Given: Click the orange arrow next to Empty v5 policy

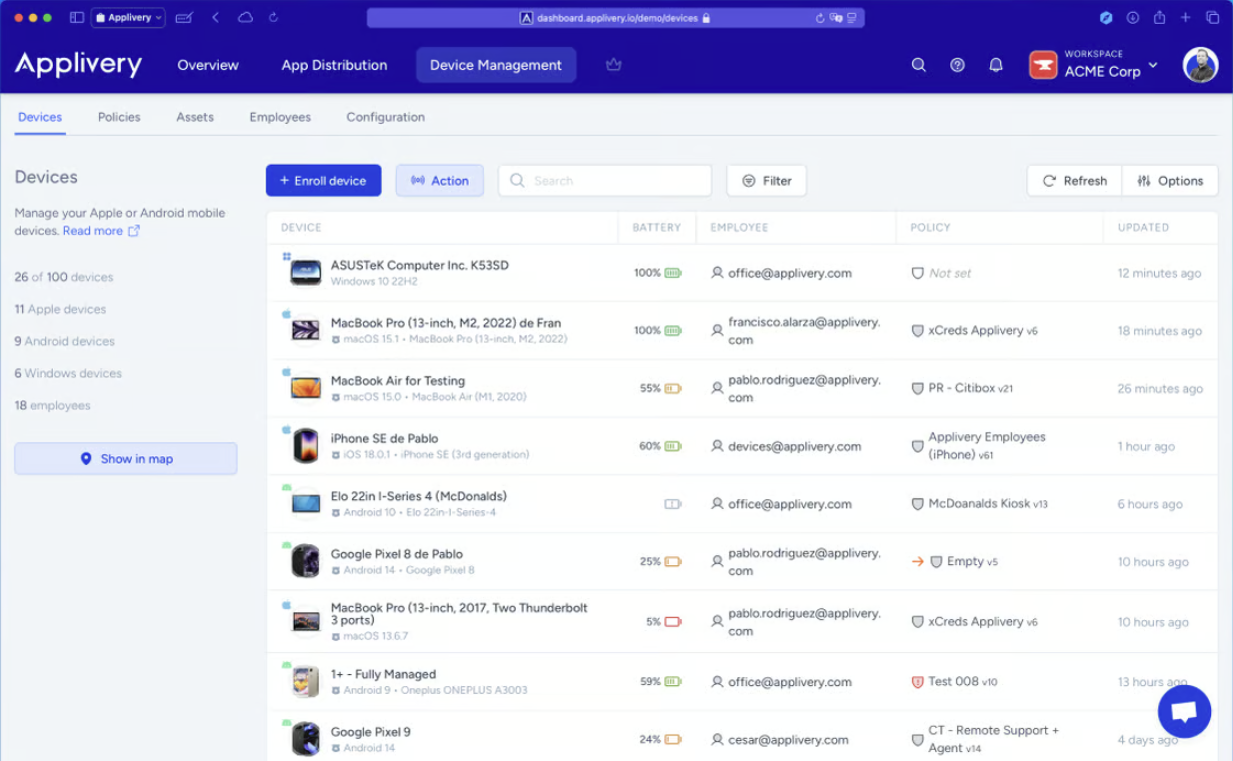Looking at the screenshot, I should (x=919, y=561).
